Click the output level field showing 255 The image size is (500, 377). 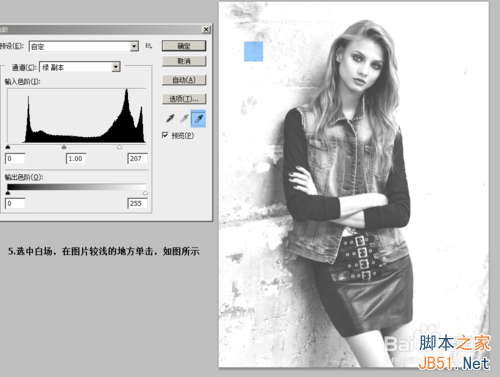[137, 203]
